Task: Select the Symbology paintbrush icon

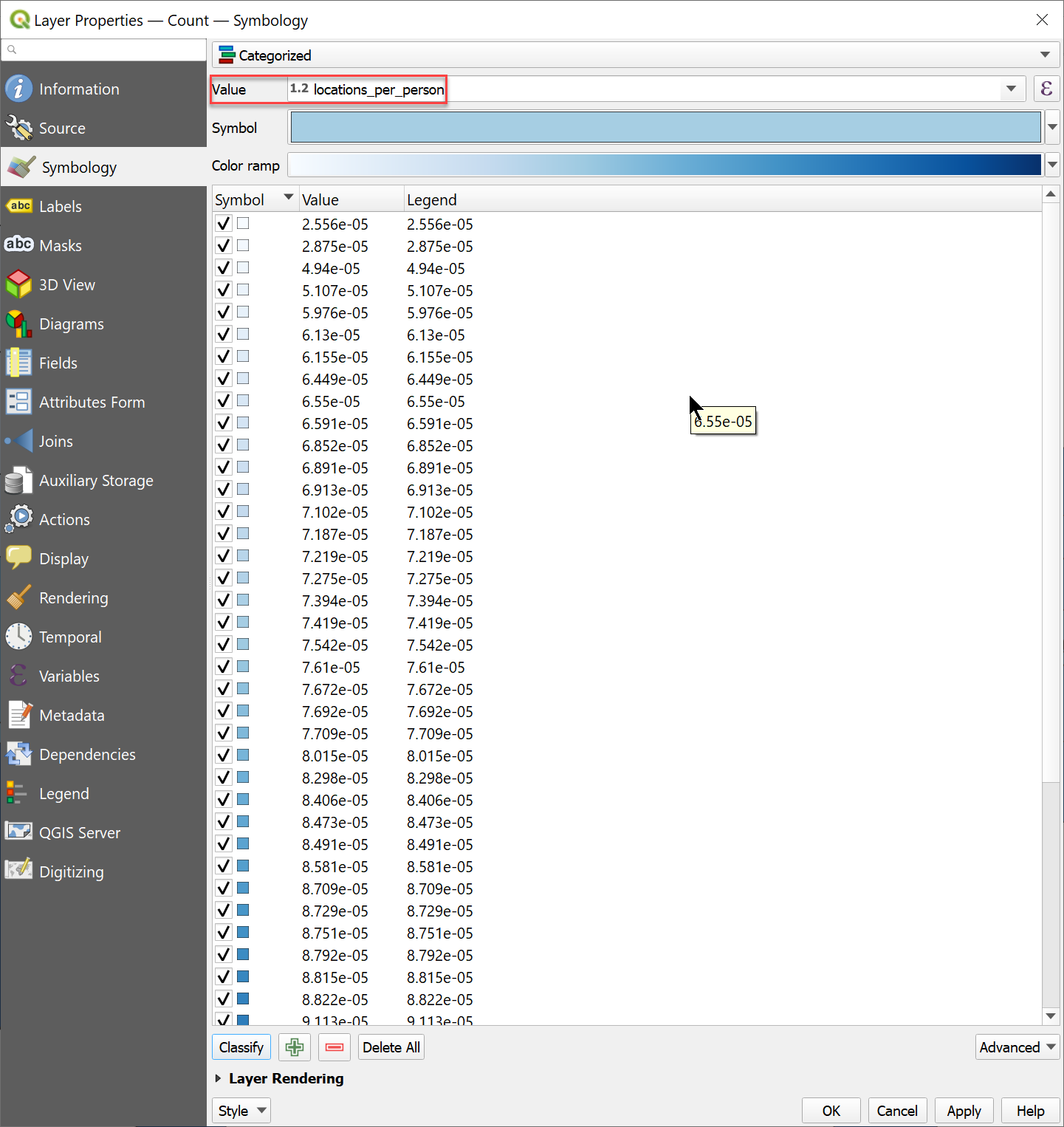Action: 21,167
